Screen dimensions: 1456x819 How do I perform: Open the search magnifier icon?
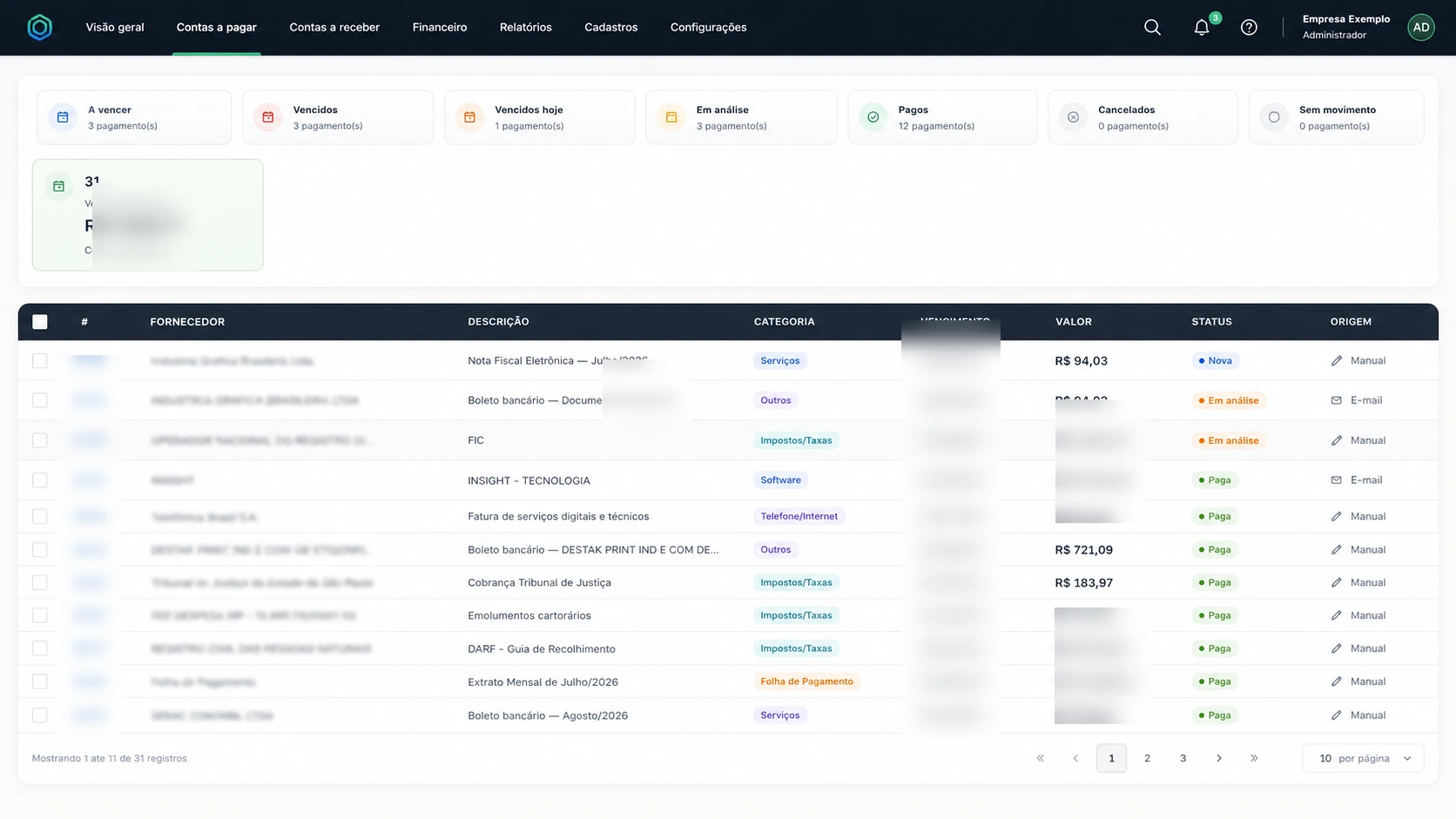[x=1152, y=27]
